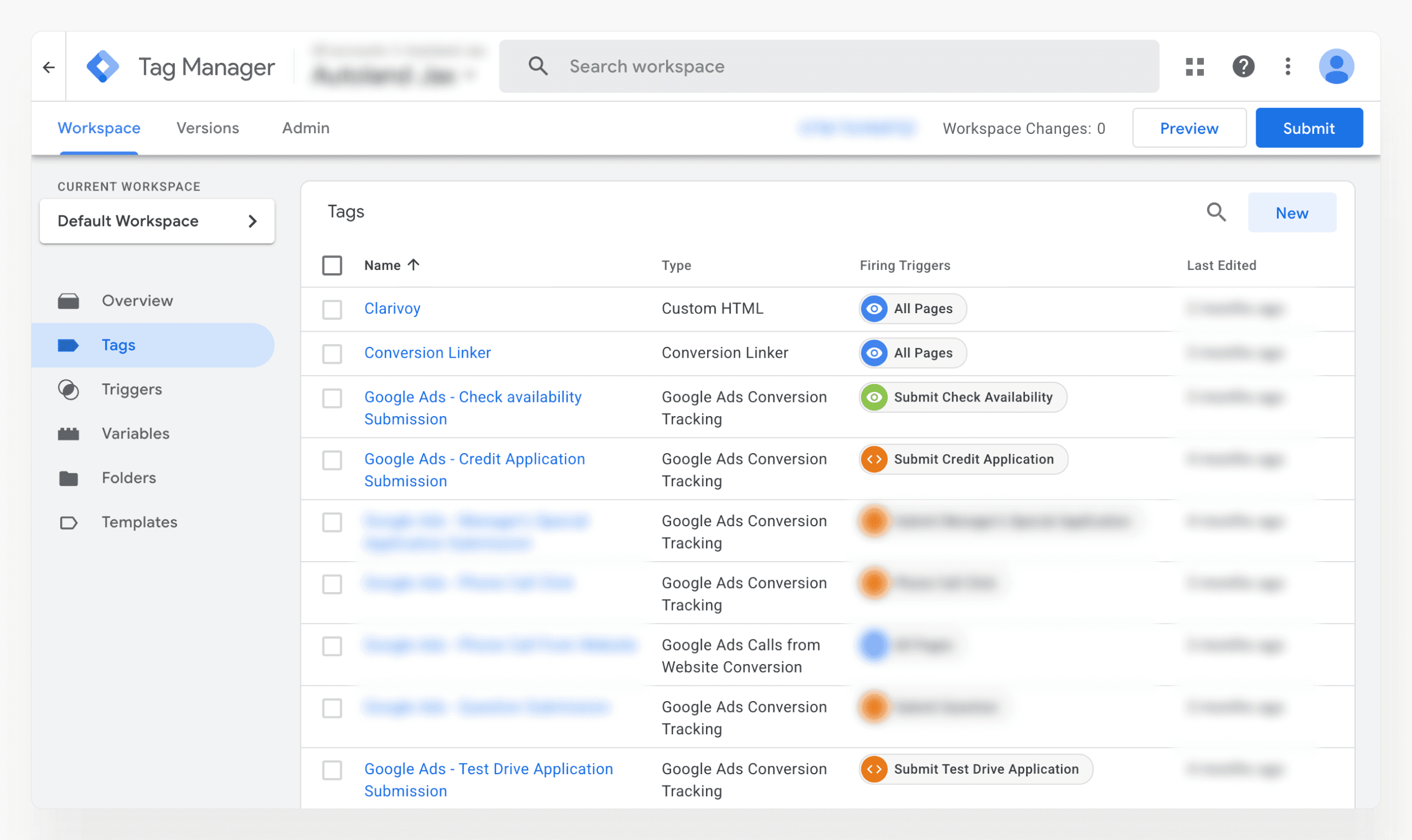Open the search within the Tags list
Image resolution: width=1412 pixels, height=840 pixels.
(1216, 213)
